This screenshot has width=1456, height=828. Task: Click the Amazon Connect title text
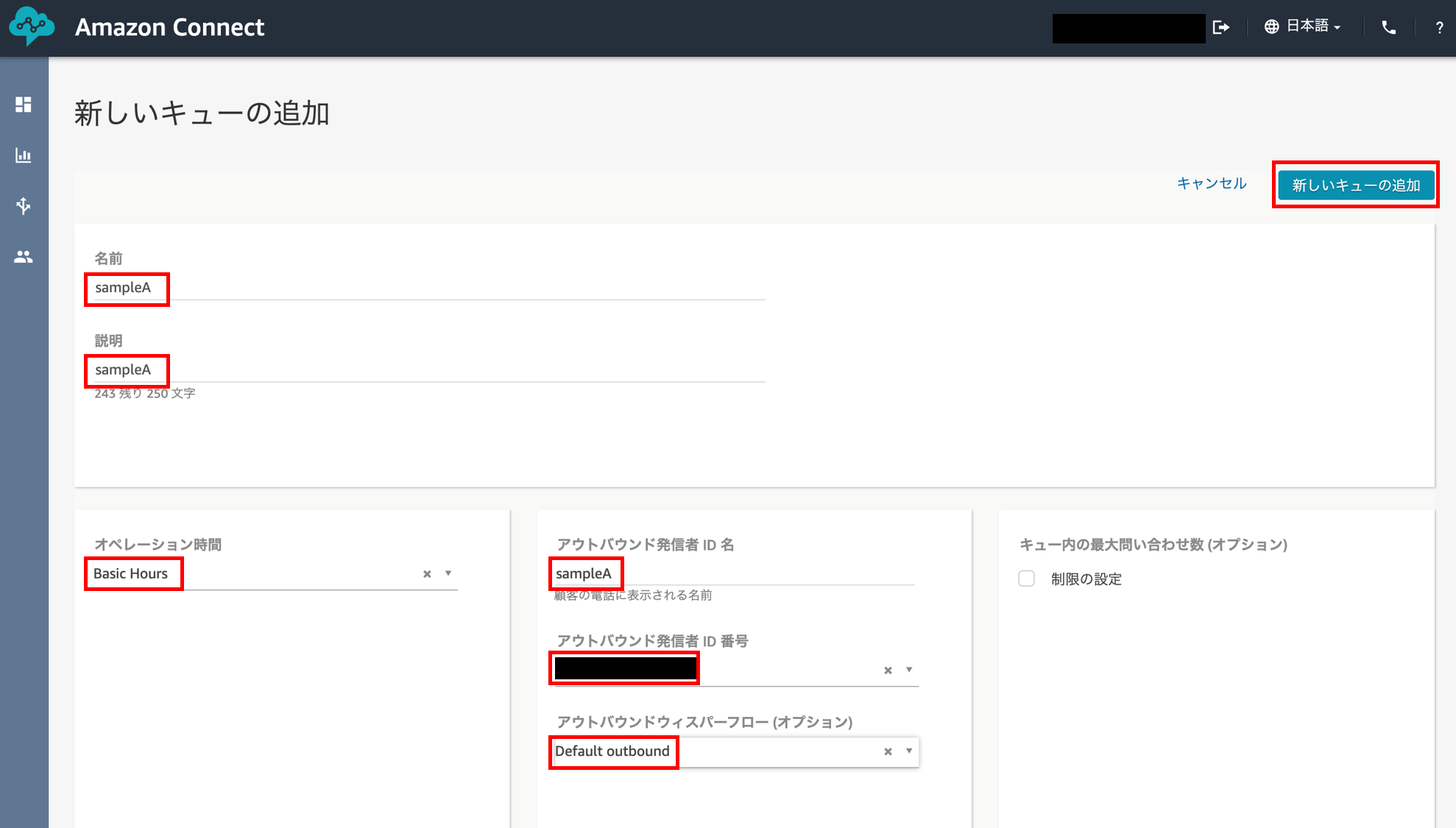(x=169, y=27)
